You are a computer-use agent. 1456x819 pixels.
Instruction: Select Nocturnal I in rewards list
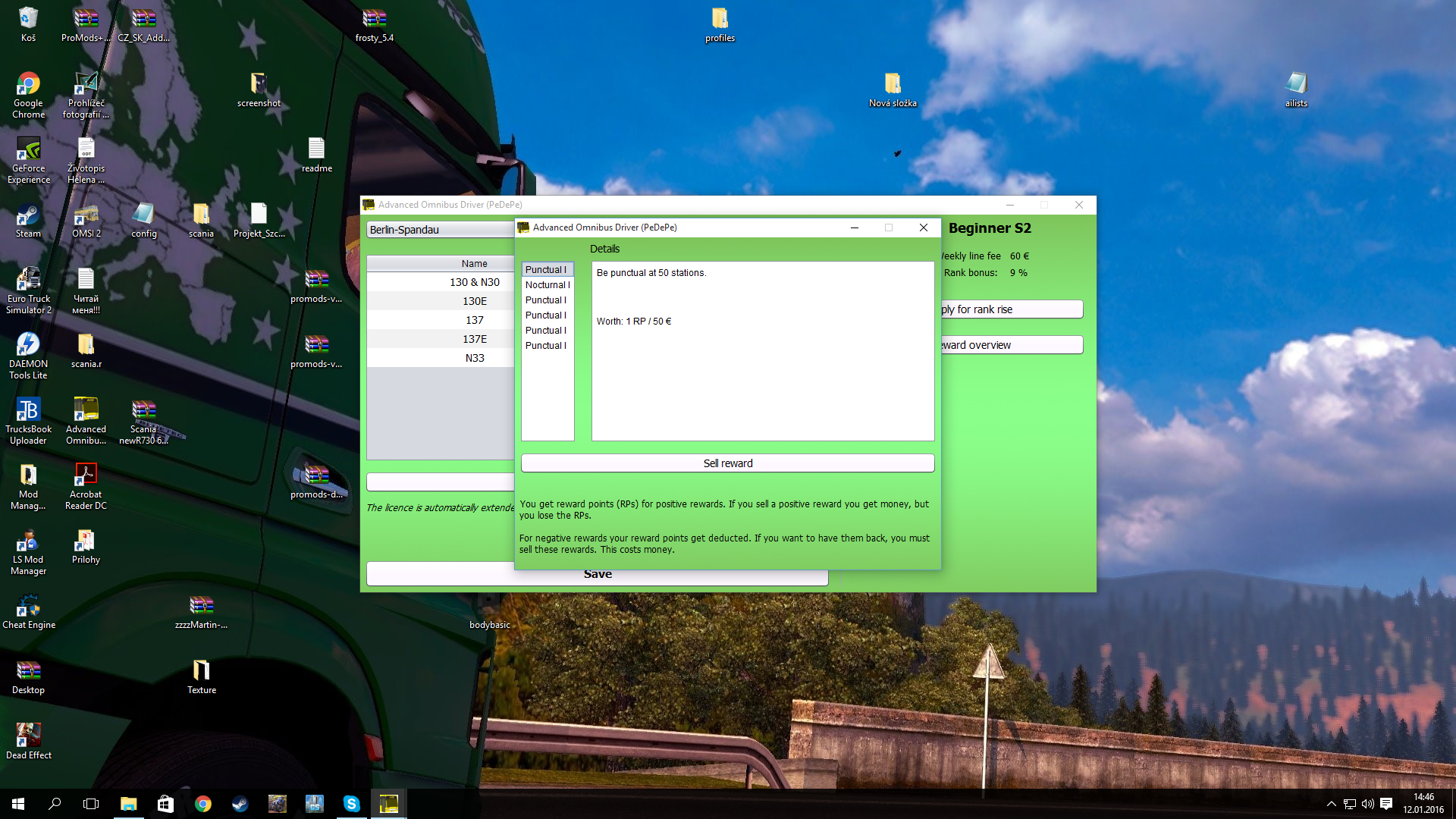pos(547,285)
